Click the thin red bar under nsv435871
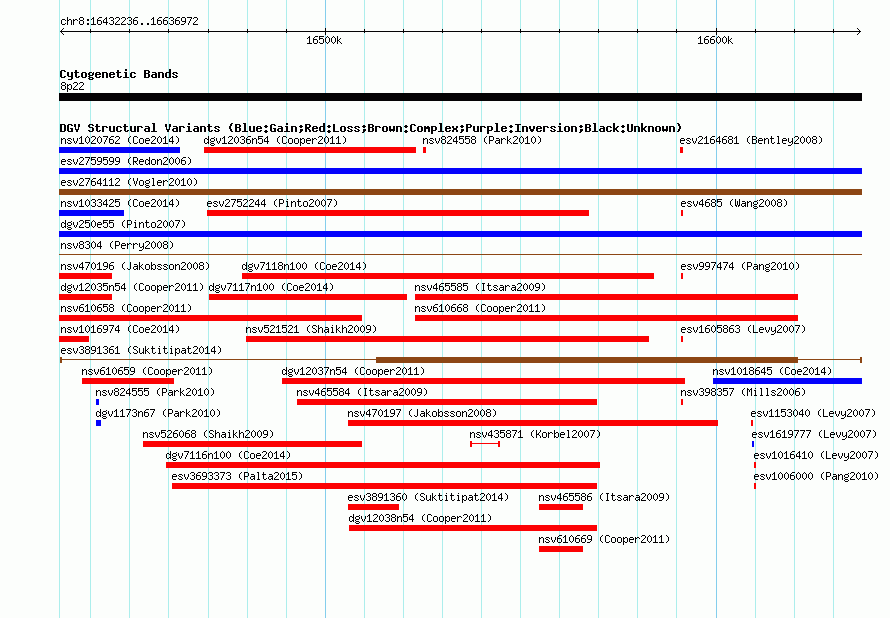The height and width of the screenshot is (618, 890). tap(485, 444)
